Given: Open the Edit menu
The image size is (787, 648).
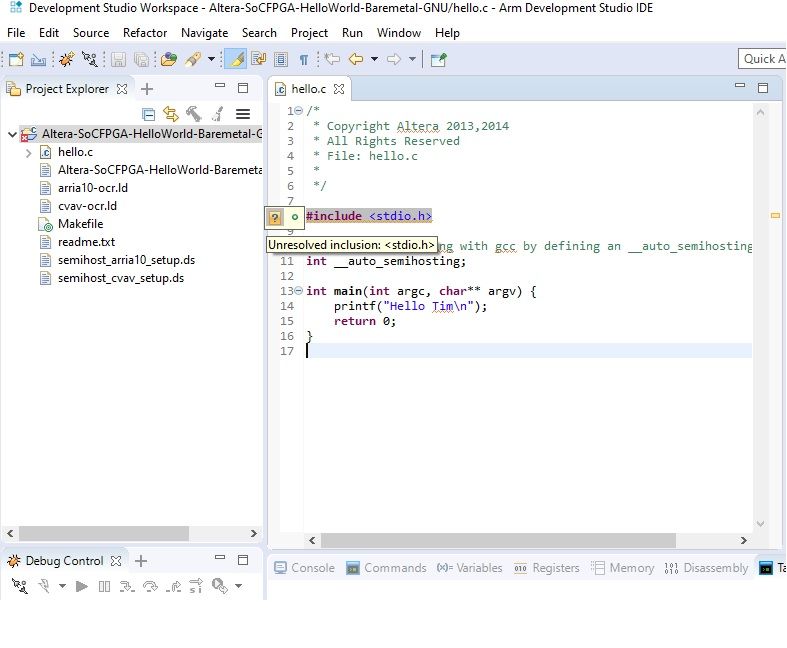Looking at the screenshot, I should [x=49, y=33].
